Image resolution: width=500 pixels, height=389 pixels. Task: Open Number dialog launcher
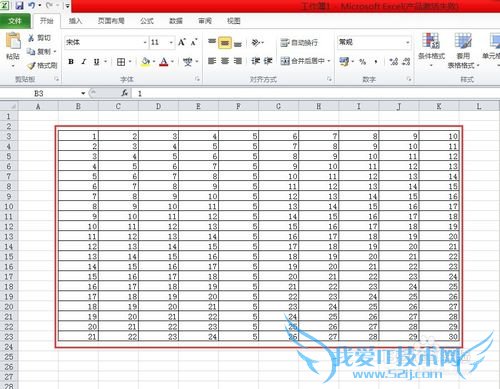point(409,79)
